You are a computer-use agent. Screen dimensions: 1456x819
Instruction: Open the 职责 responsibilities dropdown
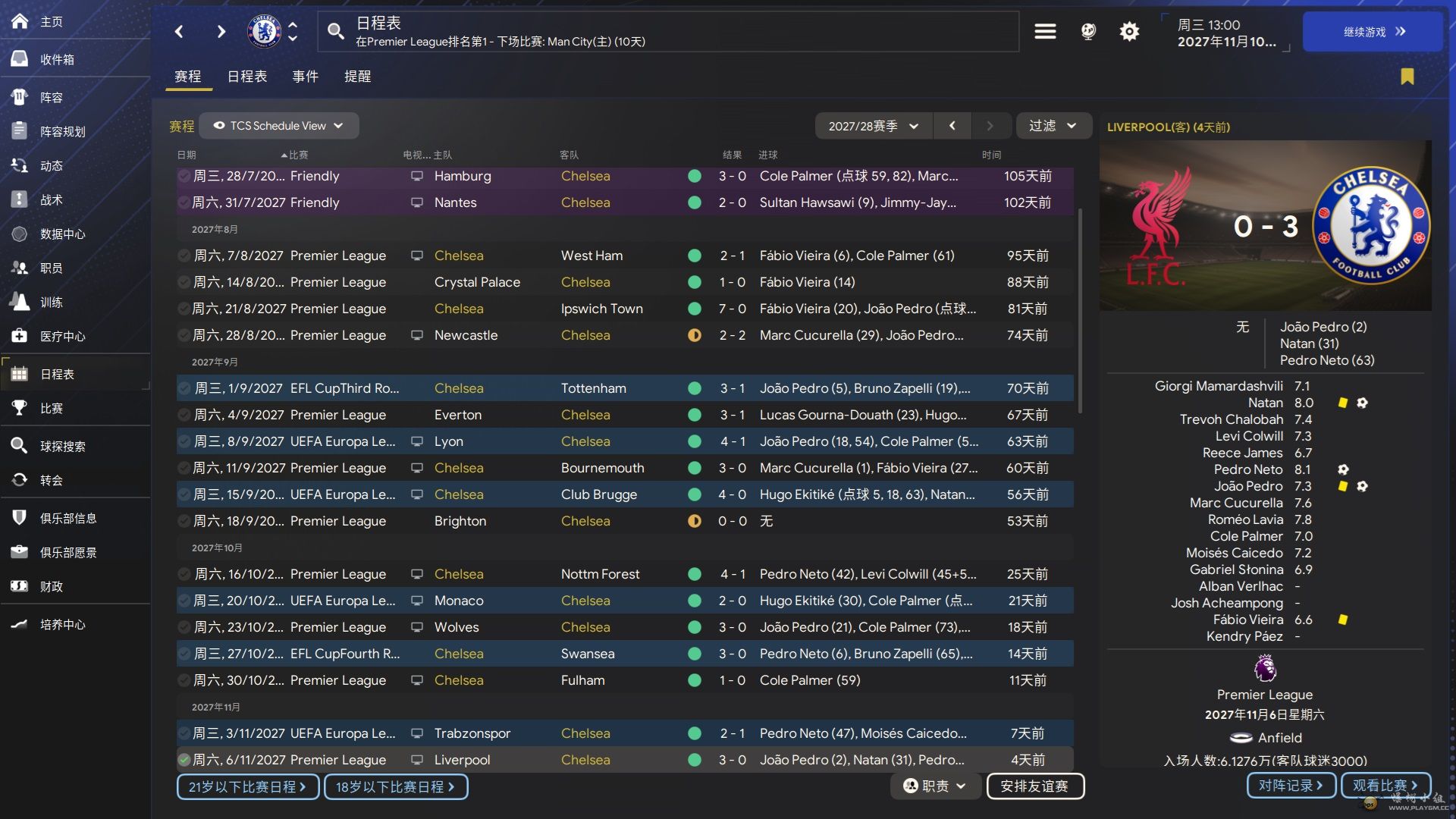tap(935, 786)
